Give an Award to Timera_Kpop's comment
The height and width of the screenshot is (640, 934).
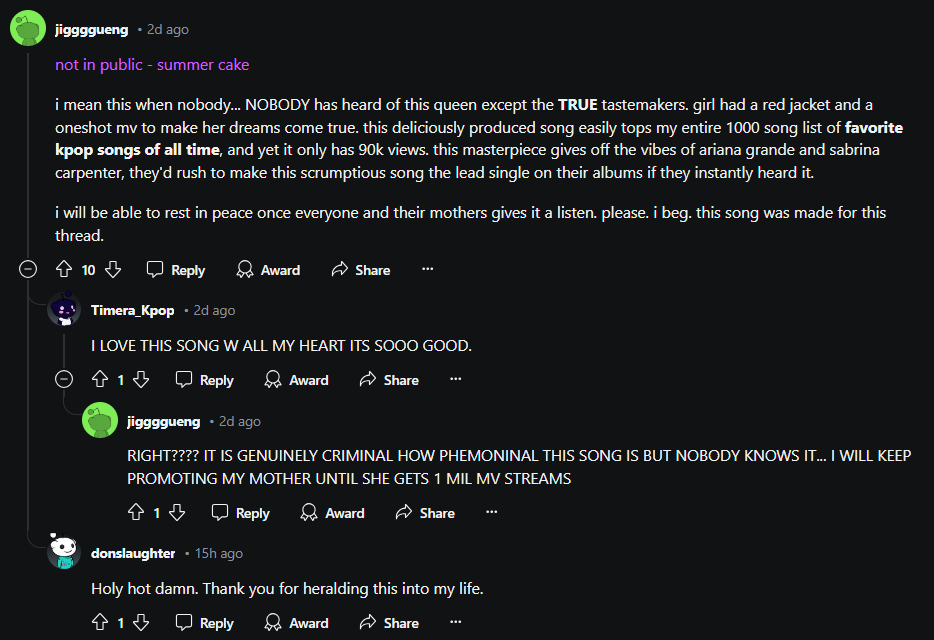point(297,380)
